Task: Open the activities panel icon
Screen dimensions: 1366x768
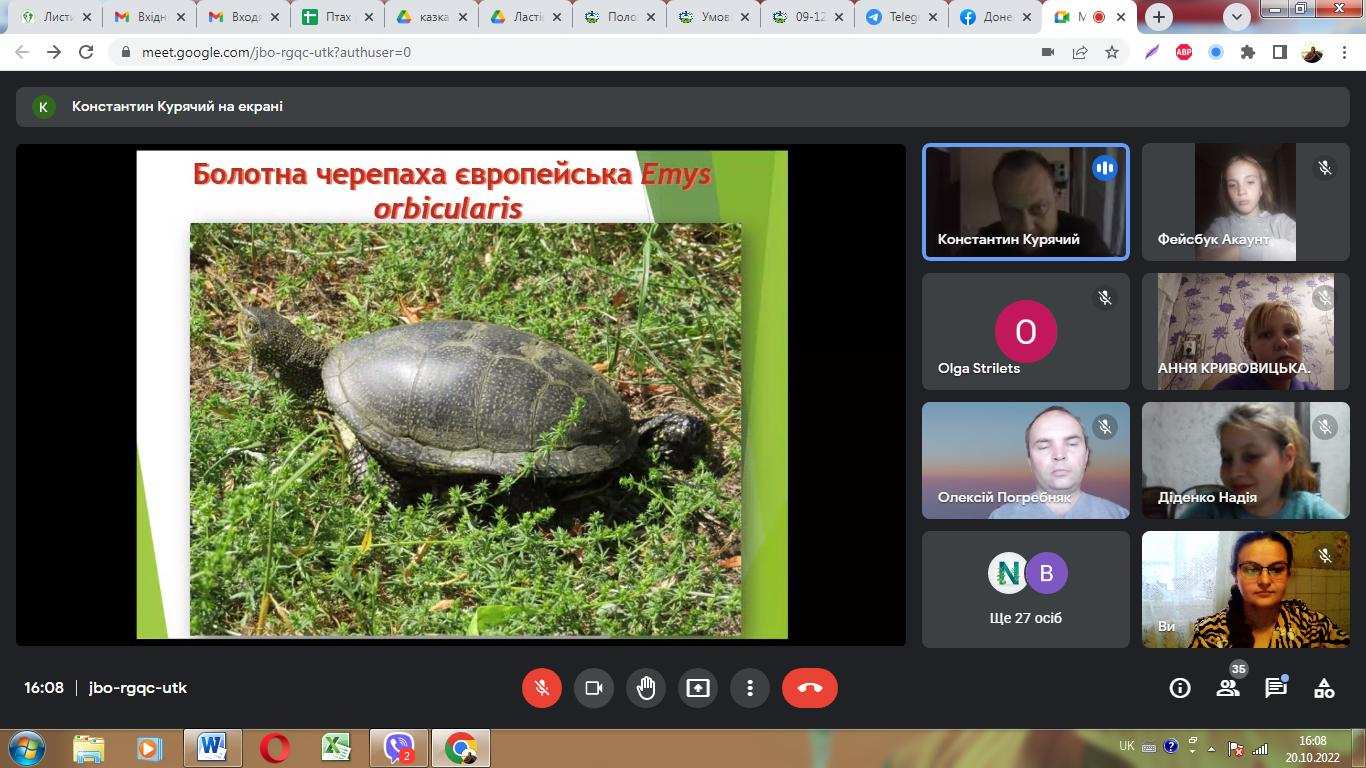Action: point(1324,688)
